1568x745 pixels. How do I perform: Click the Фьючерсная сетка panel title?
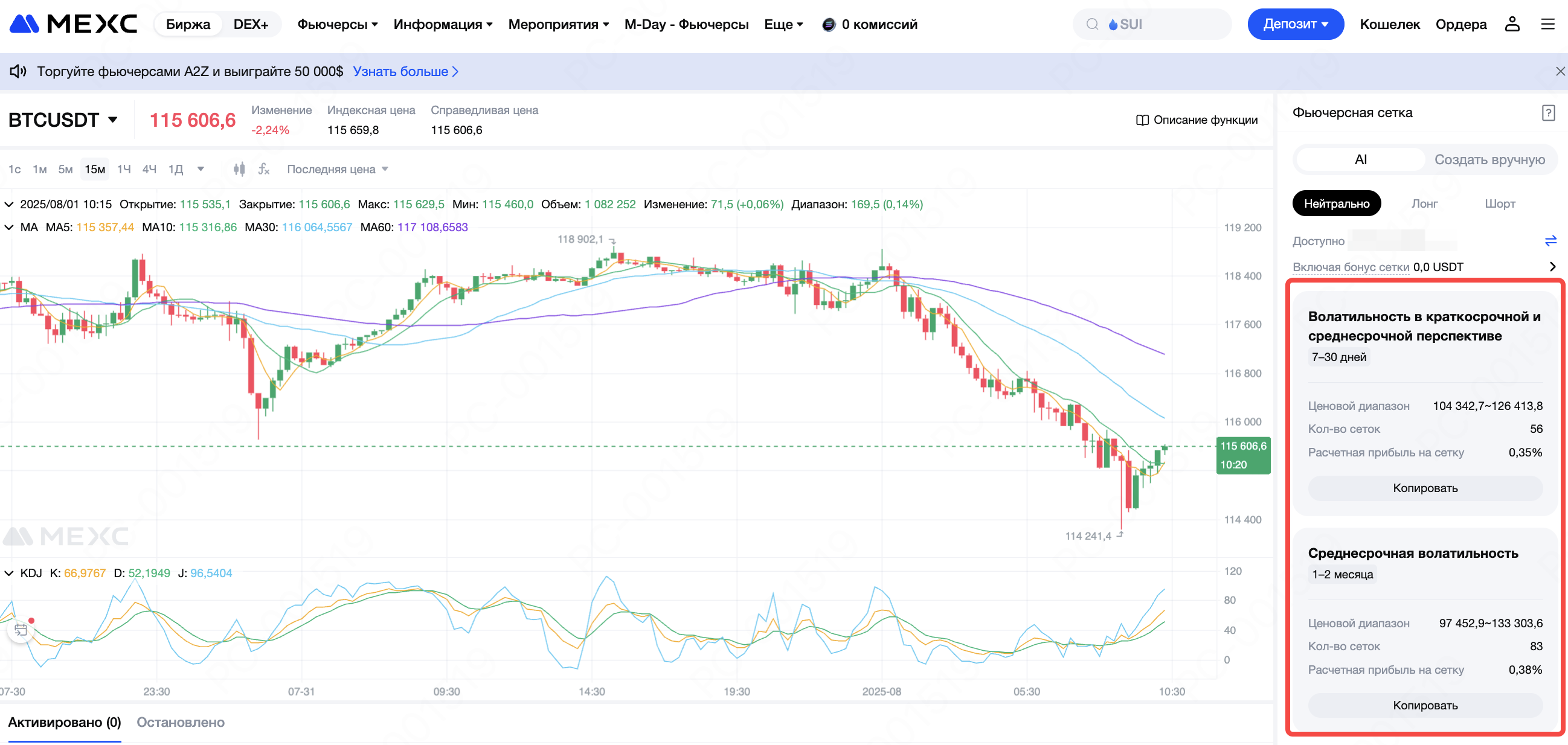[x=1352, y=113]
